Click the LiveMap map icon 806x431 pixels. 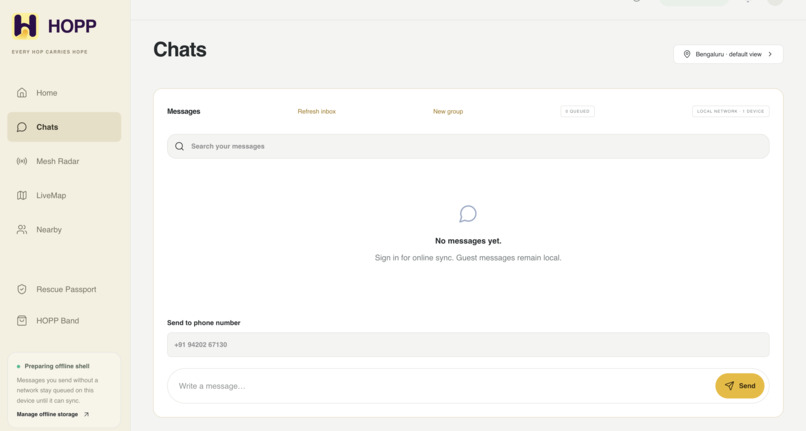point(22,195)
